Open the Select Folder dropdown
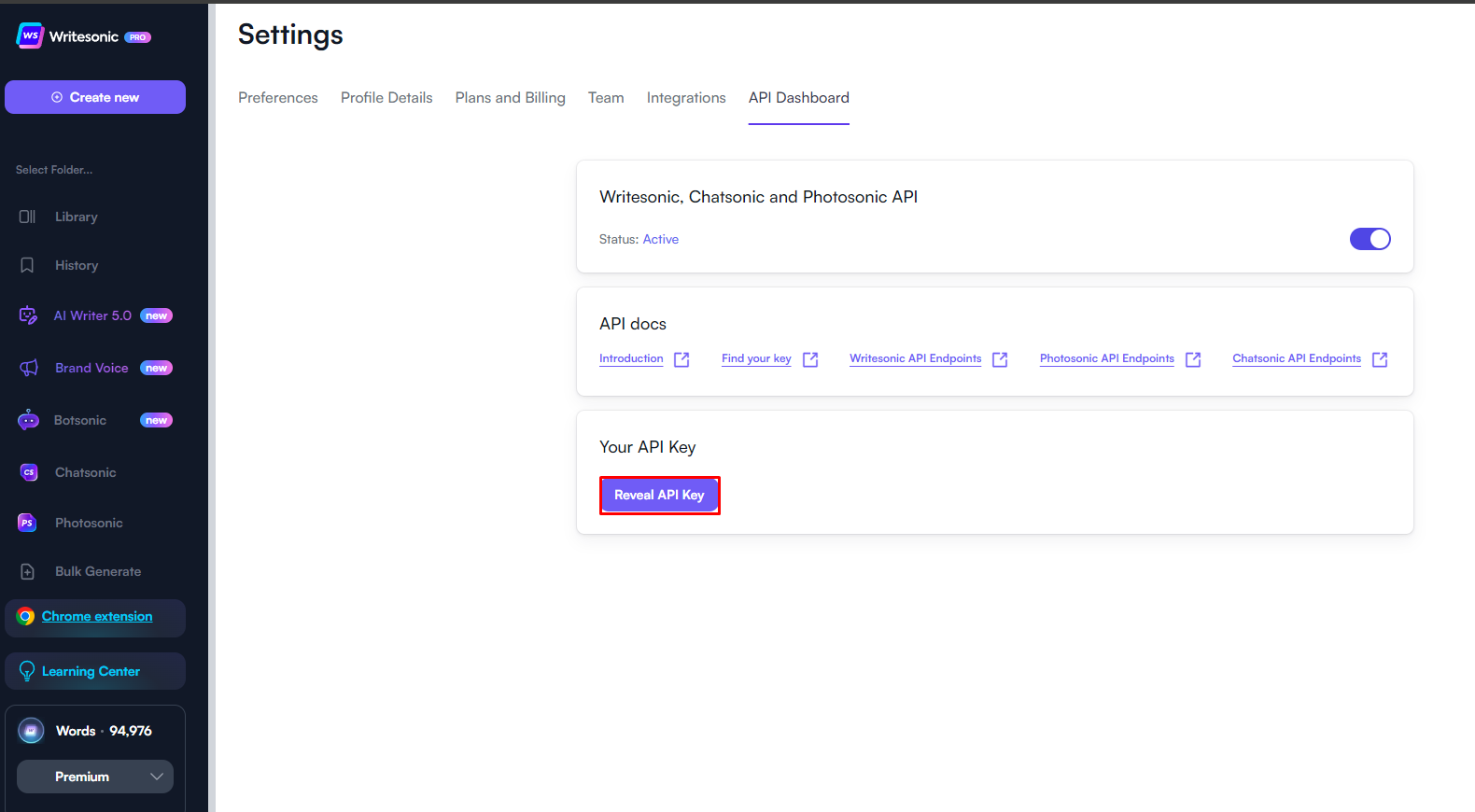 point(54,170)
